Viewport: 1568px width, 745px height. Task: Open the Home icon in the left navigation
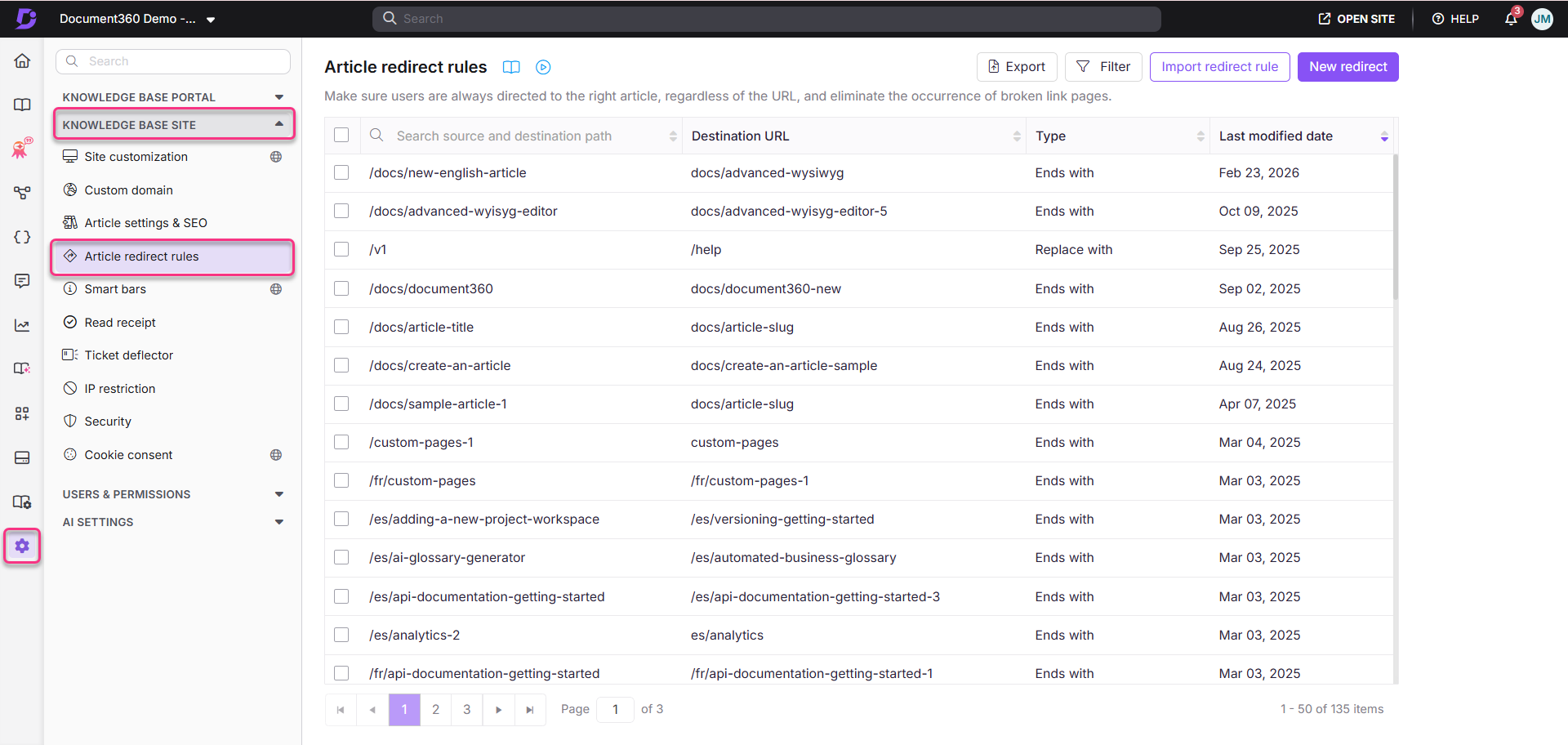(22, 60)
